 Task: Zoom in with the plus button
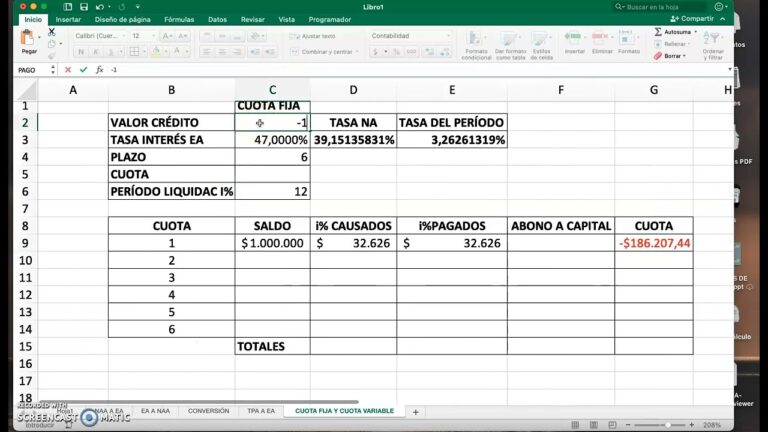point(692,425)
